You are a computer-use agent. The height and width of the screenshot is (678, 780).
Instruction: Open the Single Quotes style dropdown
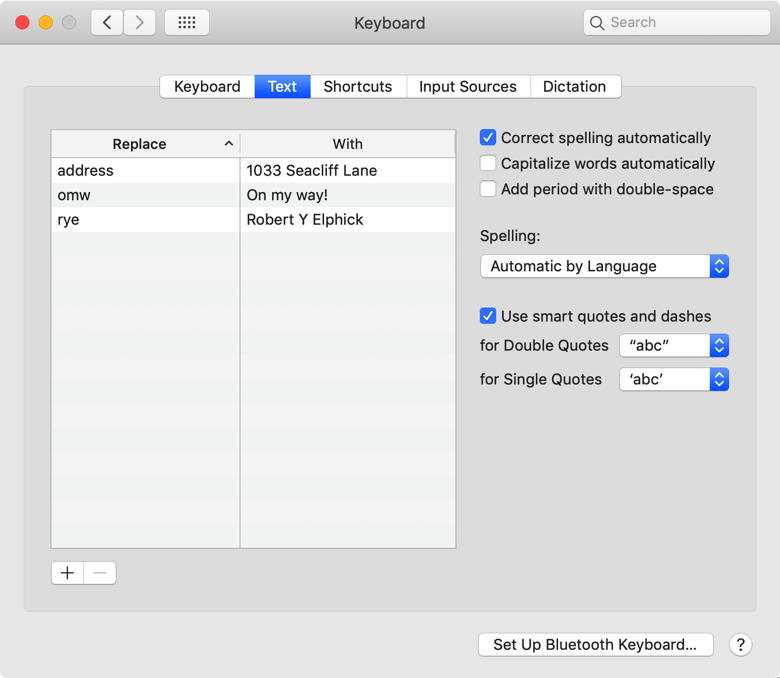tap(673, 379)
